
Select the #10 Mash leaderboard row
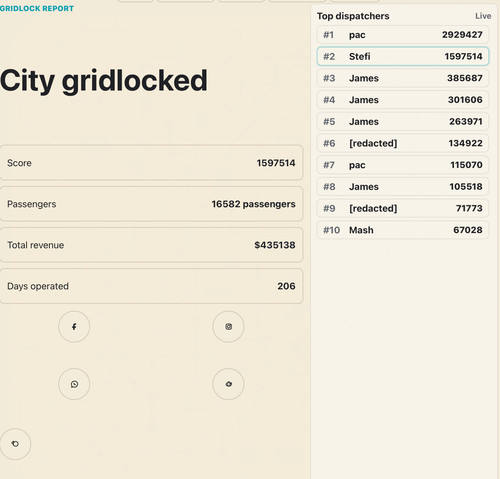(x=403, y=230)
